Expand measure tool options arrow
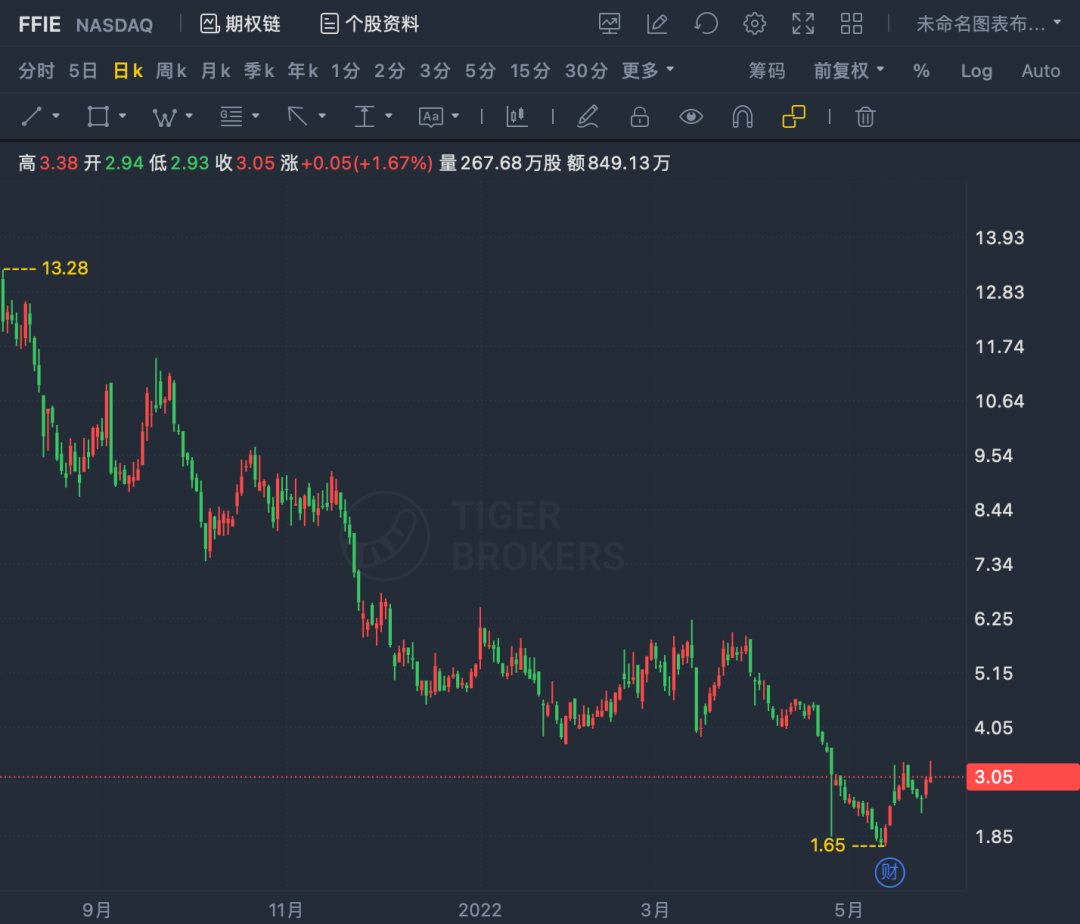1080x924 pixels. coord(388,116)
